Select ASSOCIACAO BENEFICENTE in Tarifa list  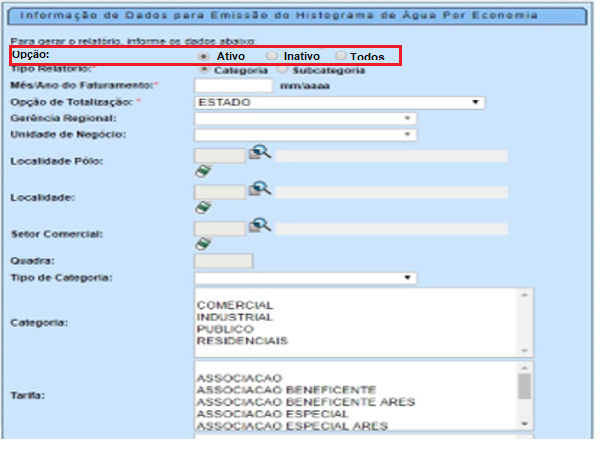pos(287,390)
